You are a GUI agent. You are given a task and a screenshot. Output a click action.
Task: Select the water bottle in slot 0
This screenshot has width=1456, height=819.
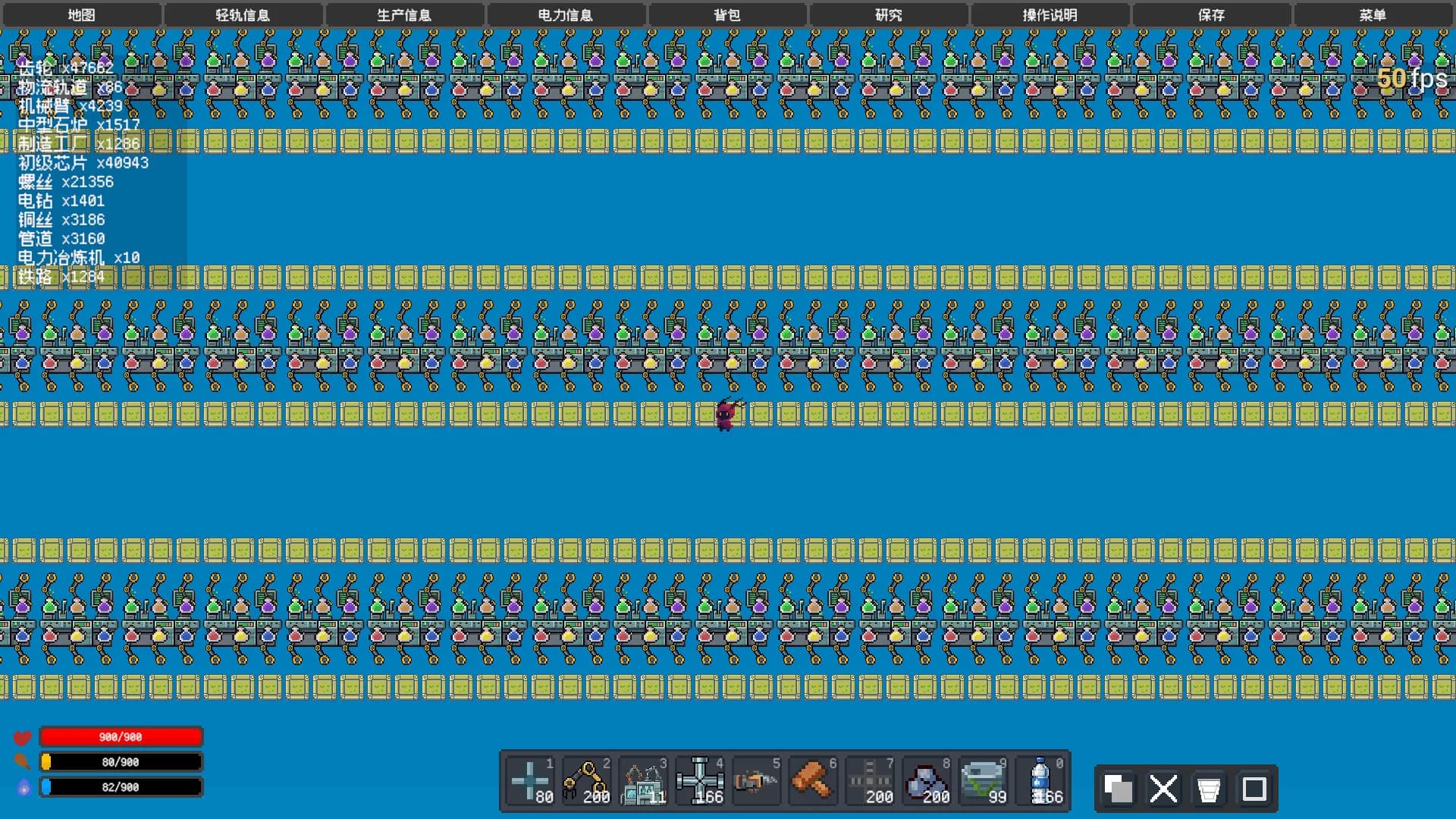[x=1040, y=780]
